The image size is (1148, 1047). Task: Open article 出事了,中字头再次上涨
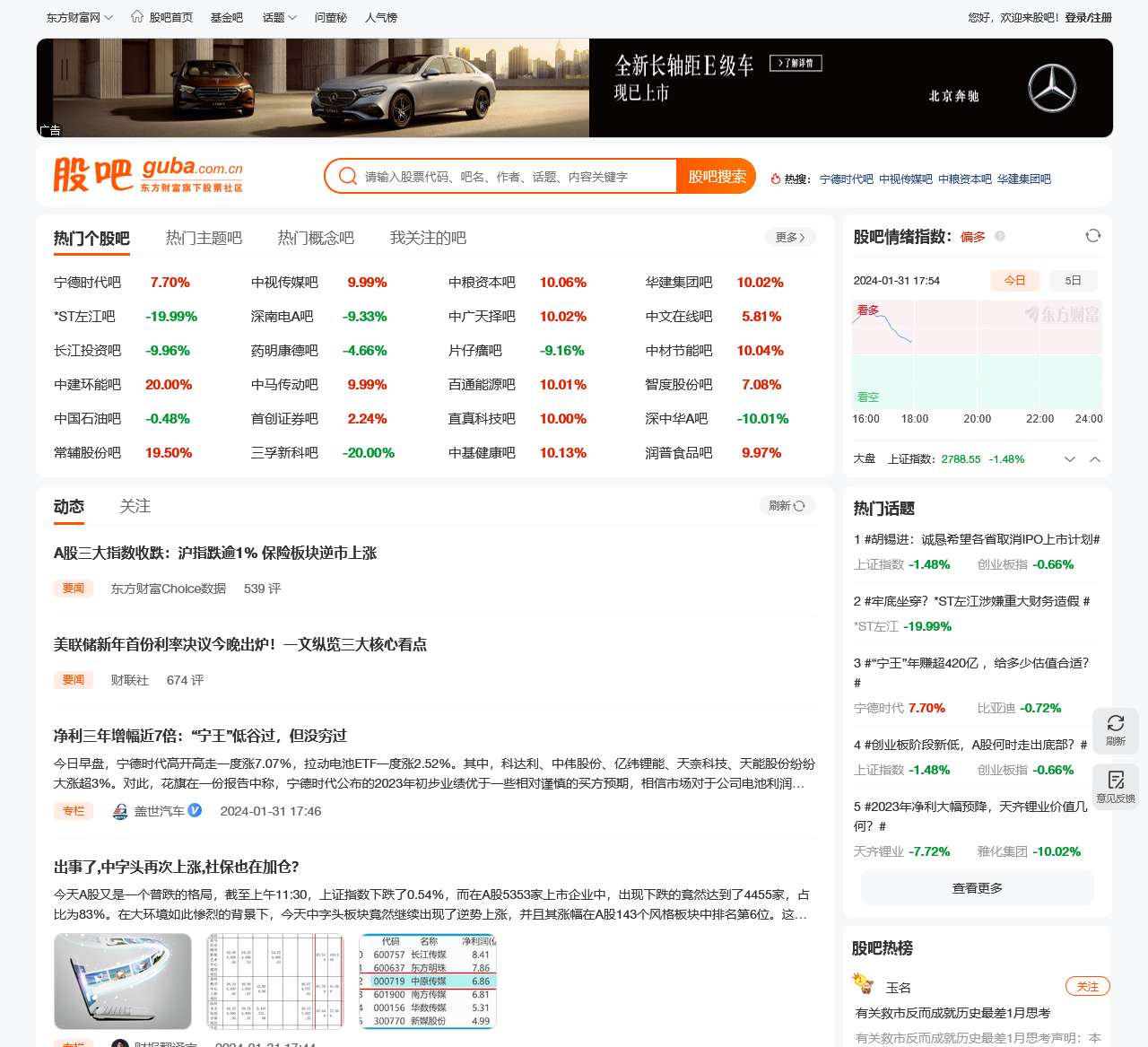click(x=177, y=867)
